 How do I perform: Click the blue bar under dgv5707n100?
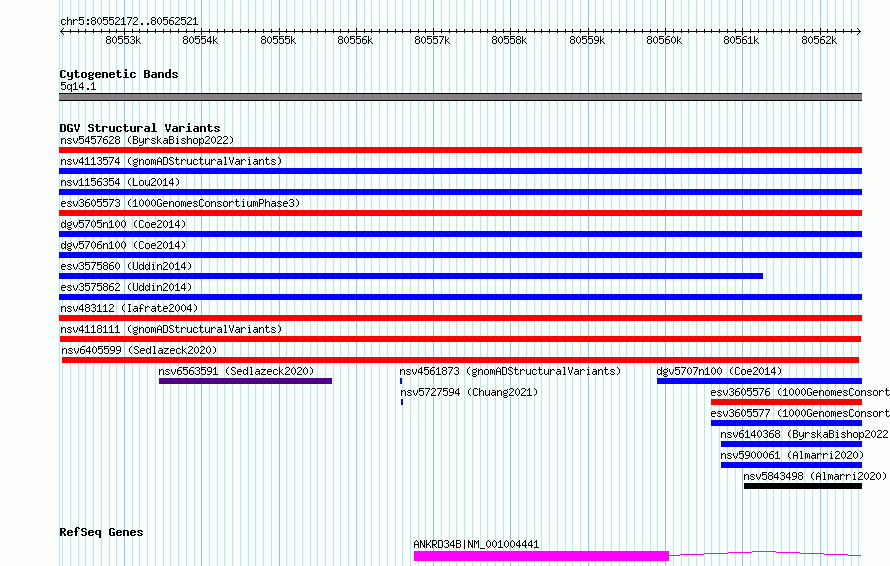coord(759,381)
